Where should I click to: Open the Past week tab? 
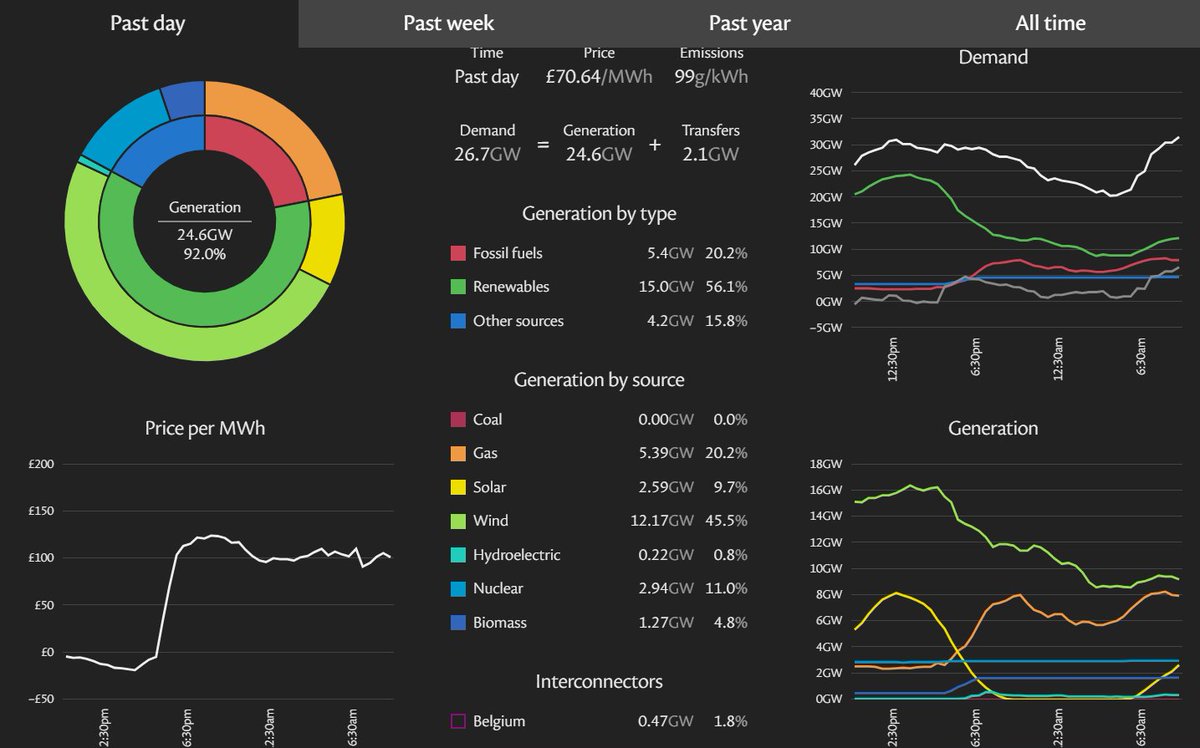(449, 23)
